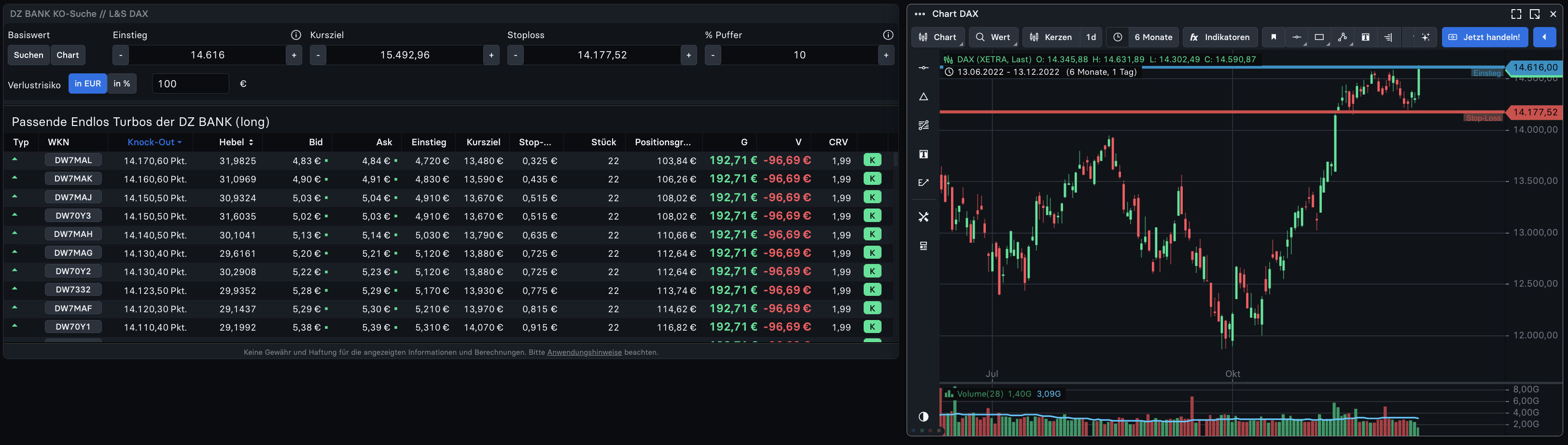Open the 6 Monate time range selector

[x=1153, y=37]
